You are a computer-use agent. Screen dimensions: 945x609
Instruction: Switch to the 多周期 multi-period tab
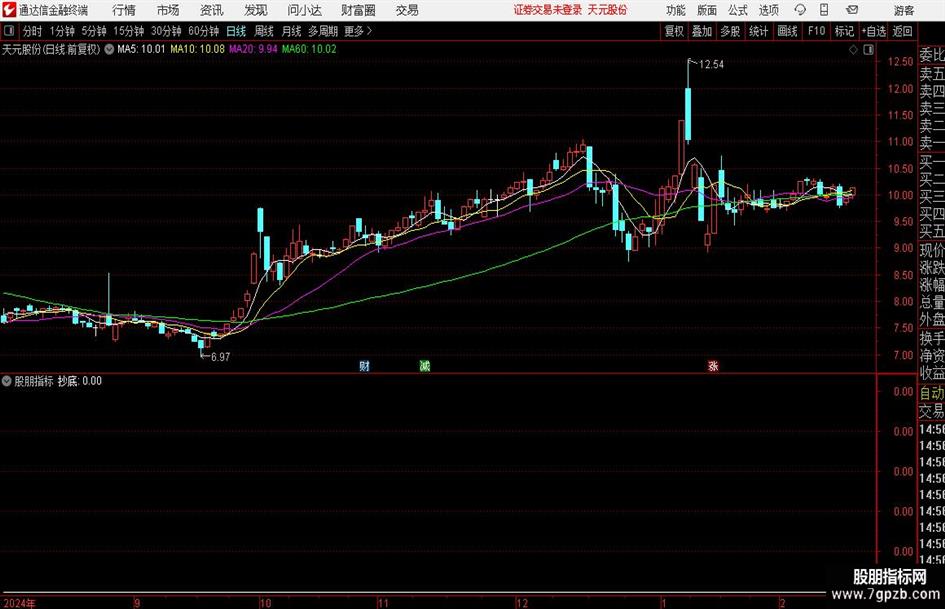click(323, 31)
